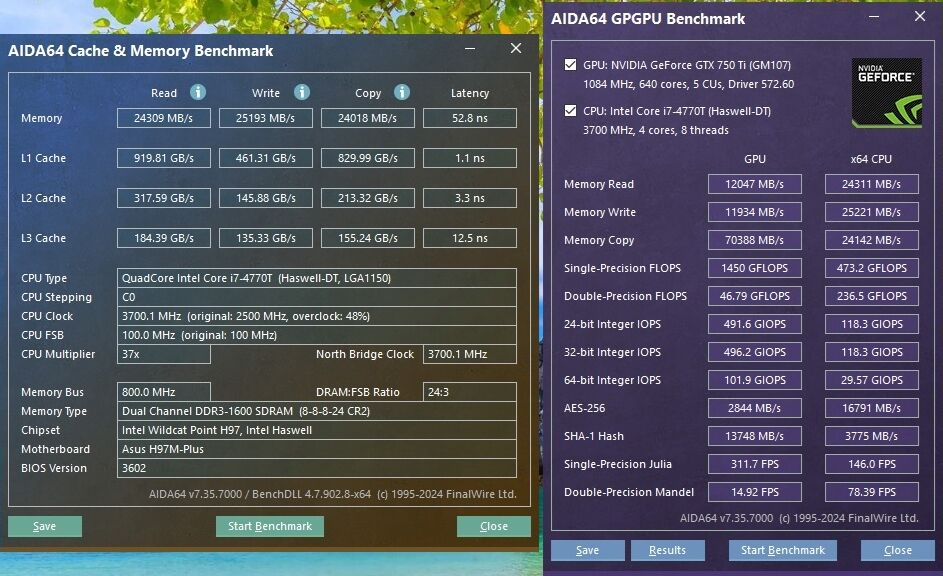
Task: Click GPU Single-Precision FLOPS value 1450 GFLOPS
Action: (x=755, y=268)
